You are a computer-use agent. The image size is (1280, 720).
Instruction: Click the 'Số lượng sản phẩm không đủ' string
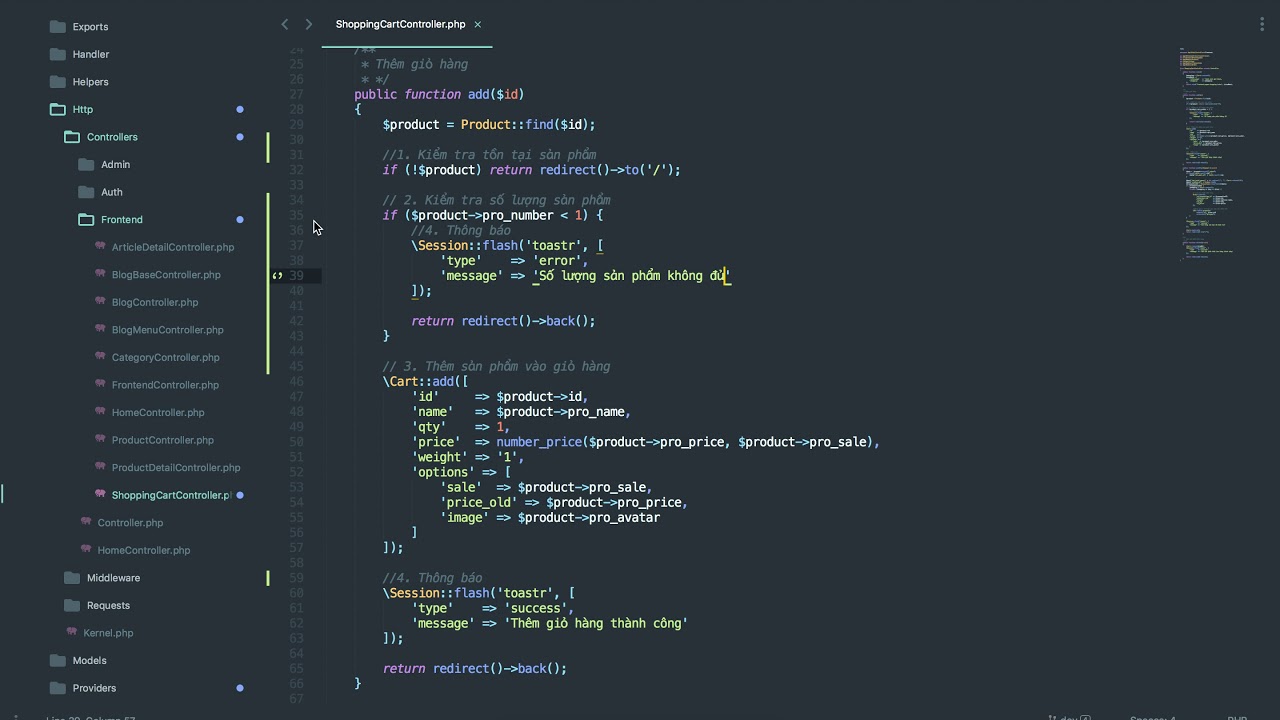point(631,276)
